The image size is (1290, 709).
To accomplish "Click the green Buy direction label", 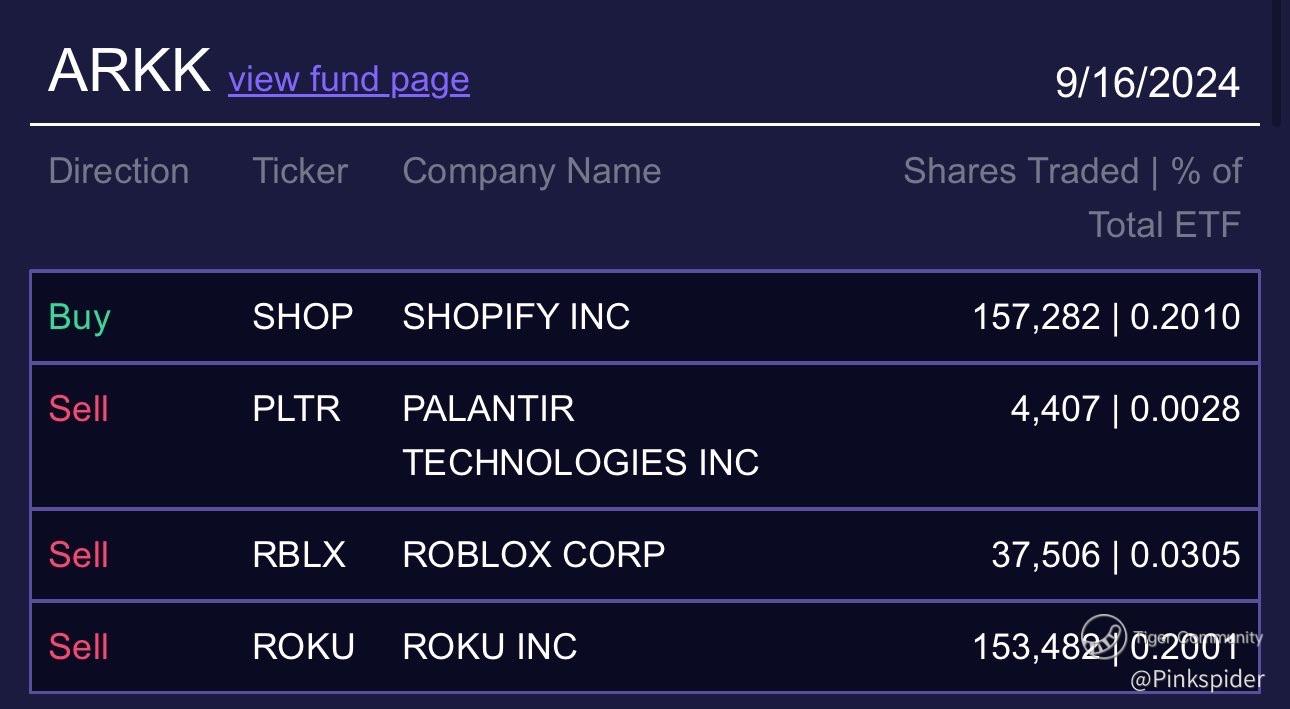I will click(79, 317).
